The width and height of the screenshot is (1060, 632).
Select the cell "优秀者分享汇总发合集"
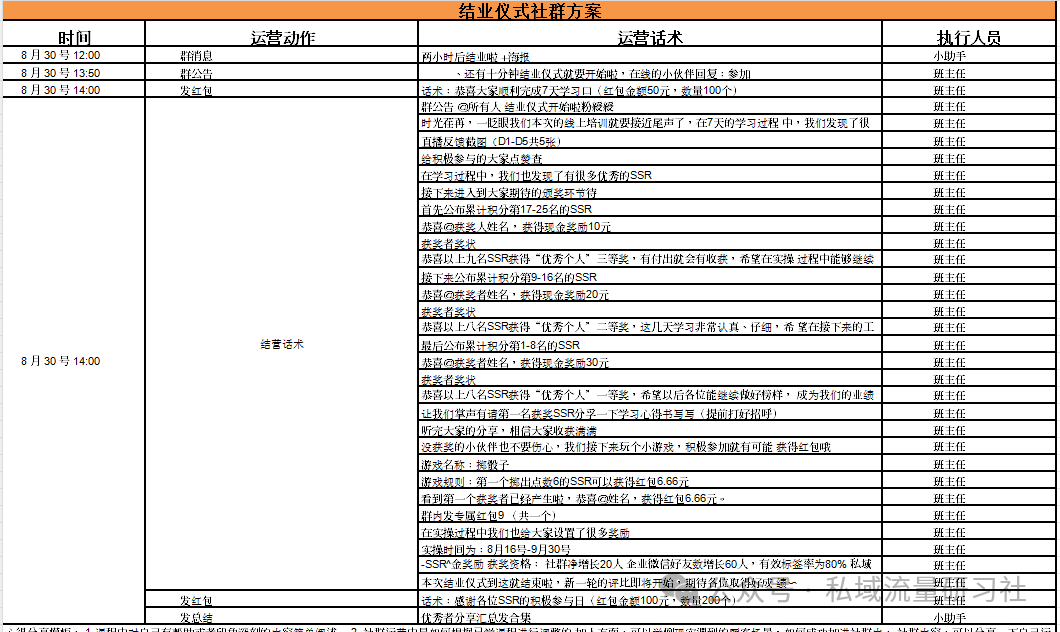click(x=650, y=617)
